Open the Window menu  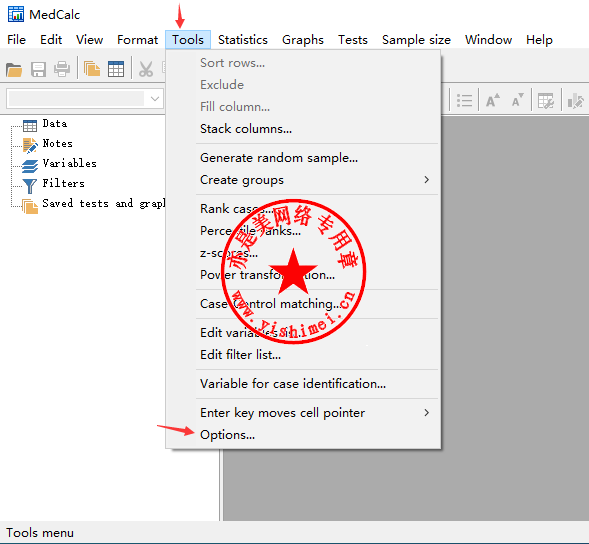tap(488, 40)
